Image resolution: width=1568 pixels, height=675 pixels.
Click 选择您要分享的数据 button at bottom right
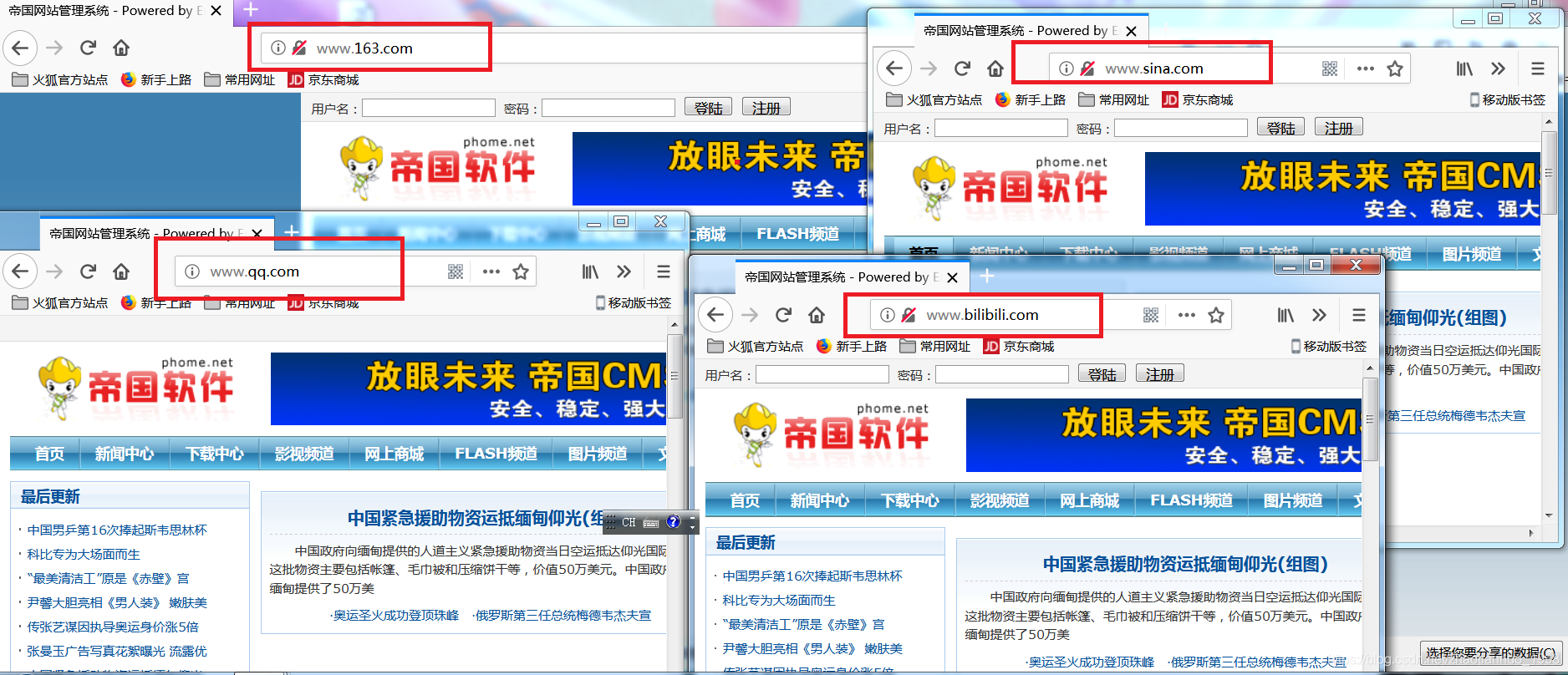pos(1491,652)
